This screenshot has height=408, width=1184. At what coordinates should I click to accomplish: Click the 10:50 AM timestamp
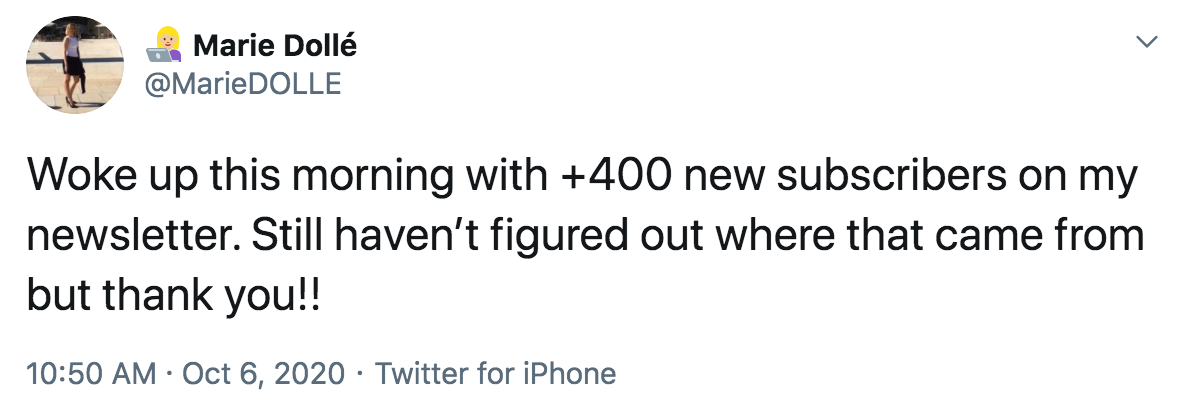[x=91, y=373]
